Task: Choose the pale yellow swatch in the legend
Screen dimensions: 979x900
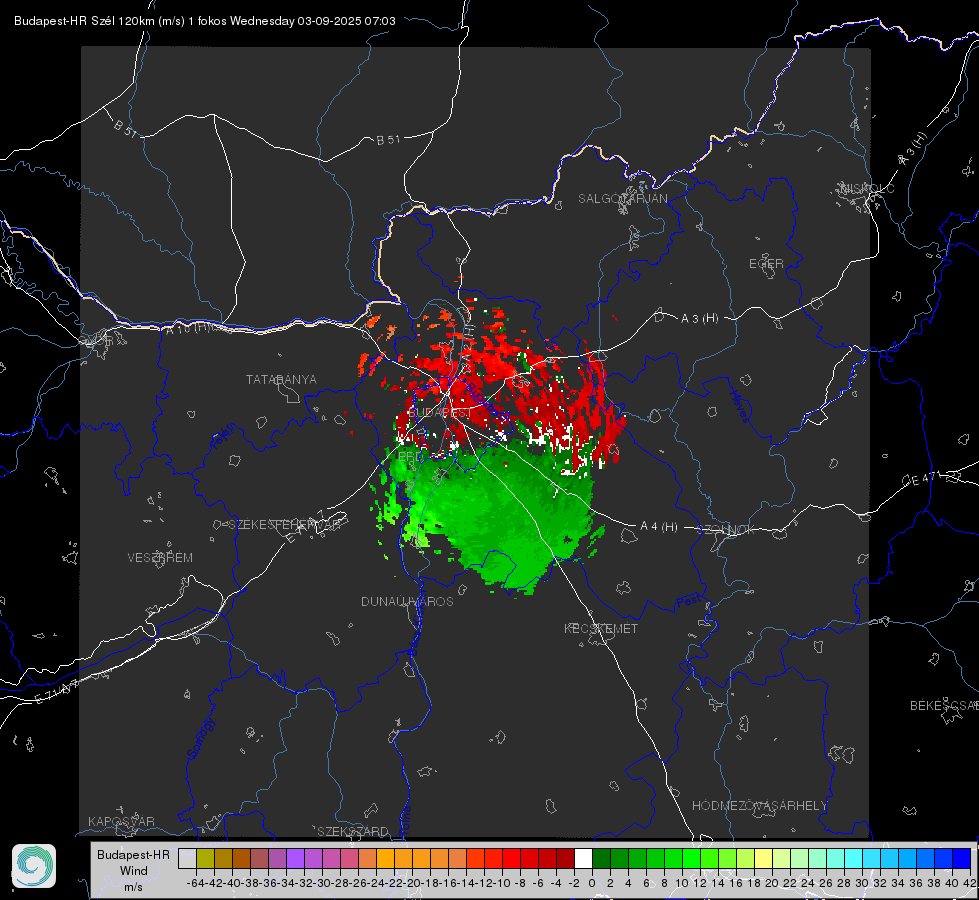Action: [764, 858]
